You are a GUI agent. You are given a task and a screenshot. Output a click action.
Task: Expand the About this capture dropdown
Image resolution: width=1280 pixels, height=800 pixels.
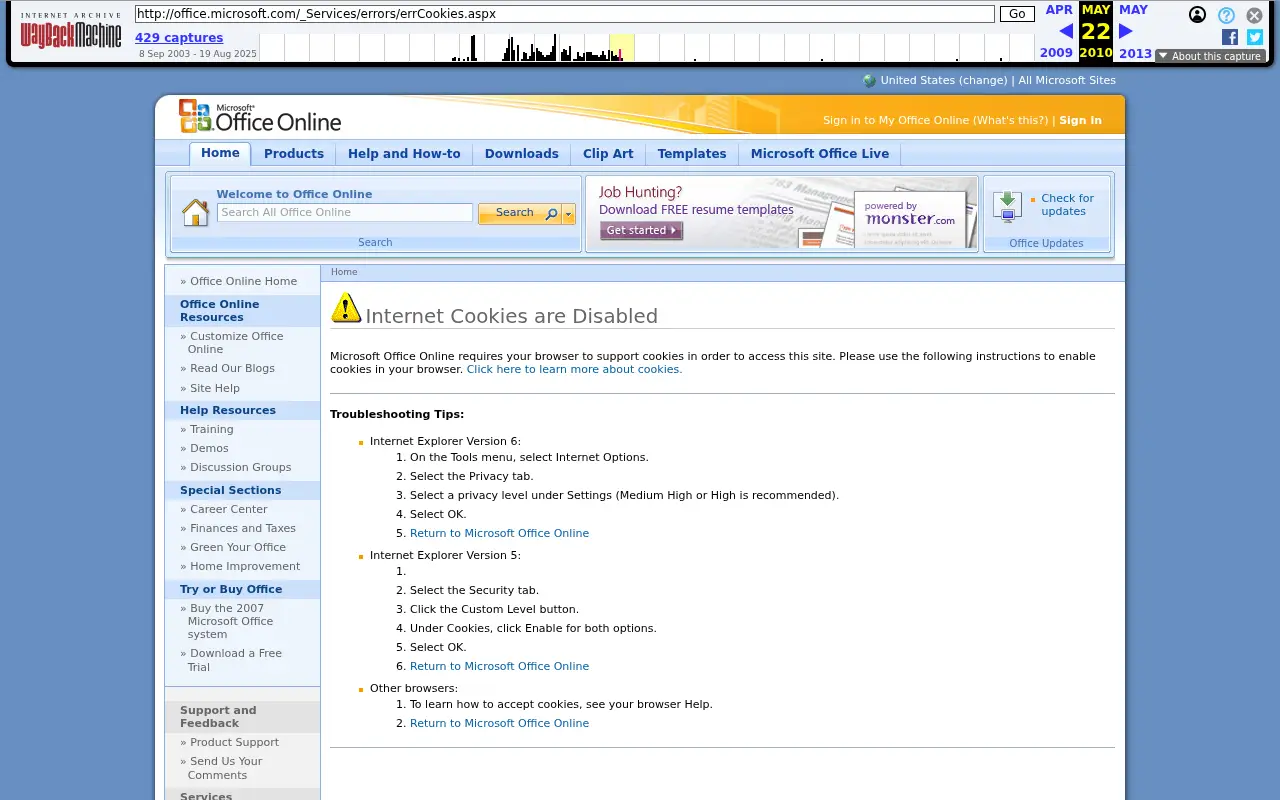1210,56
